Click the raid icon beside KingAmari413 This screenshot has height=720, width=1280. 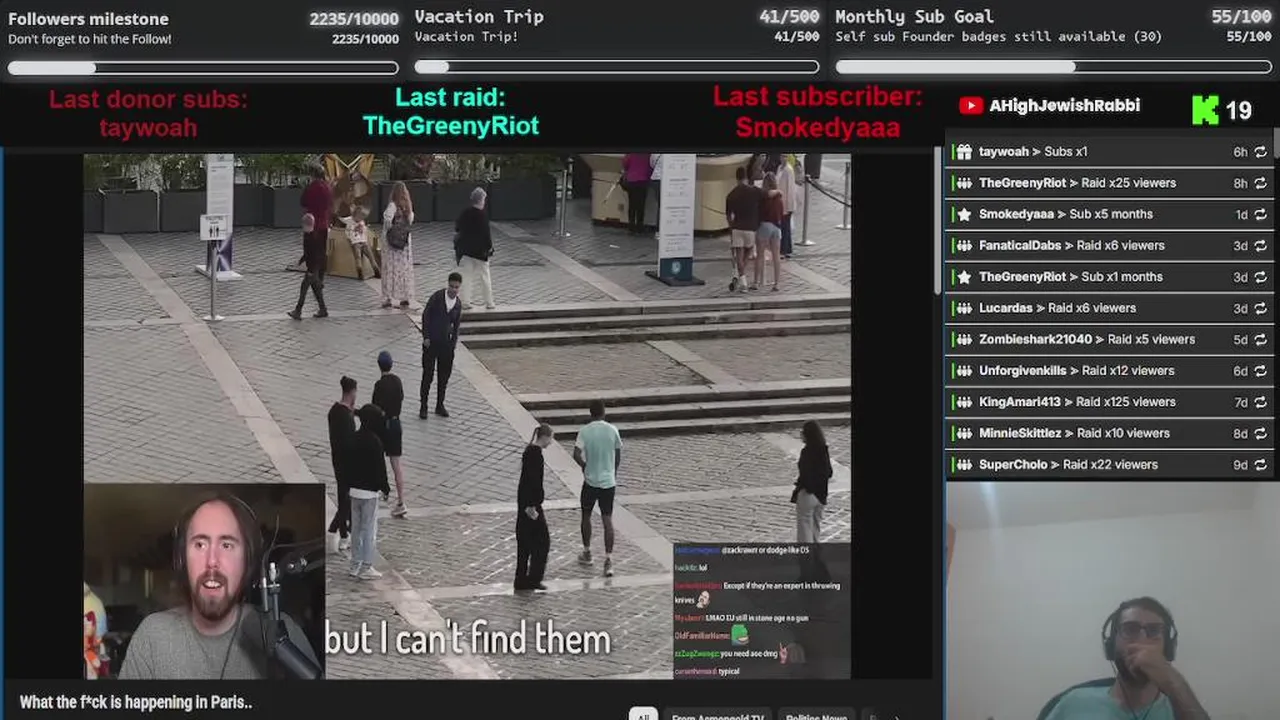(x=963, y=402)
